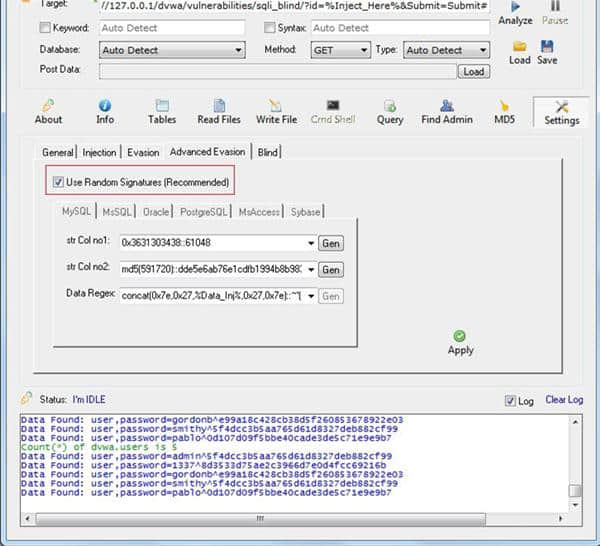Viewport: 600px width, 546px height.
Task: Click the Post Data input field
Action: [x=278, y=71]
